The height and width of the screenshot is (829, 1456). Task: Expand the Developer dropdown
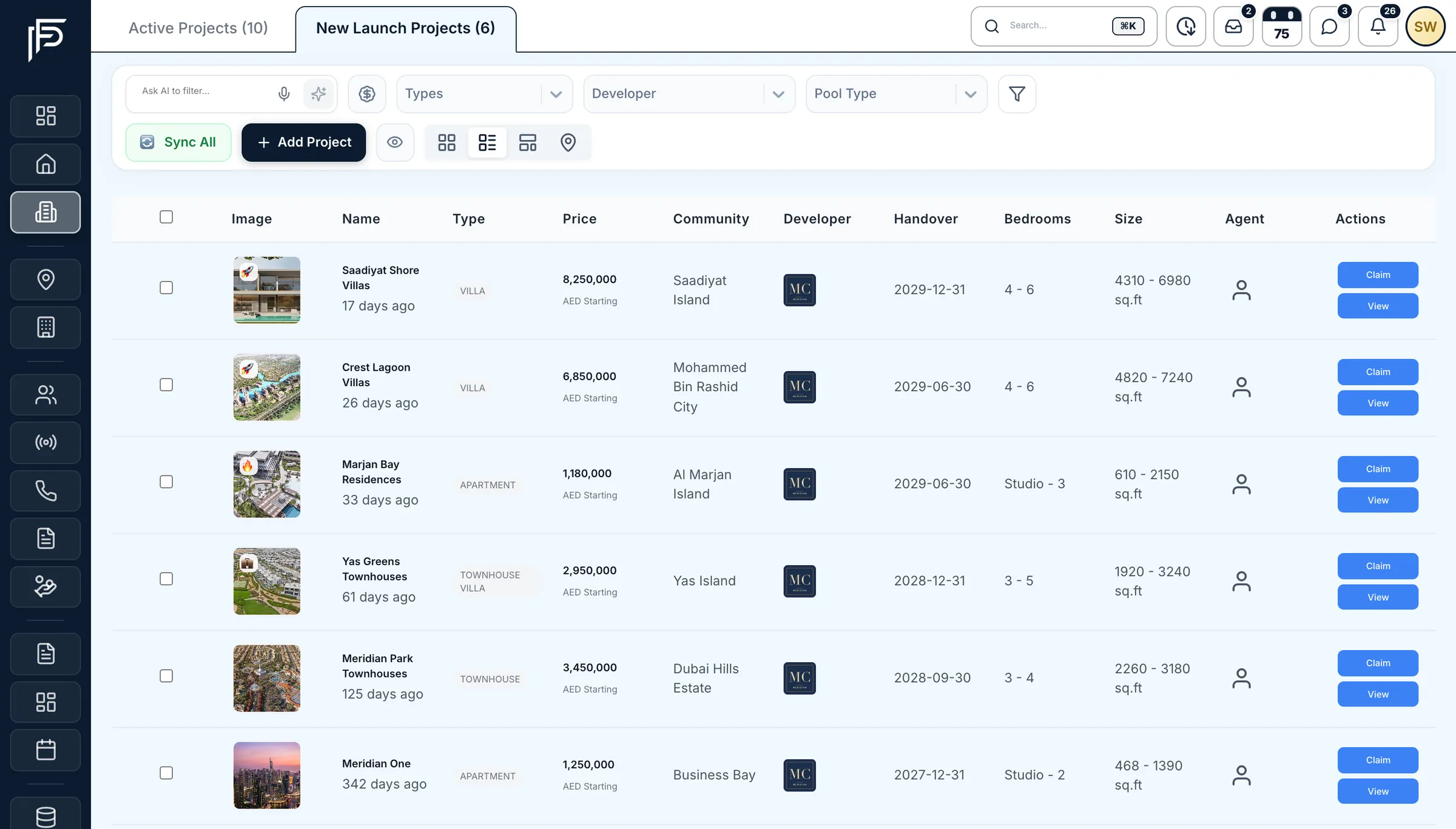689,94
